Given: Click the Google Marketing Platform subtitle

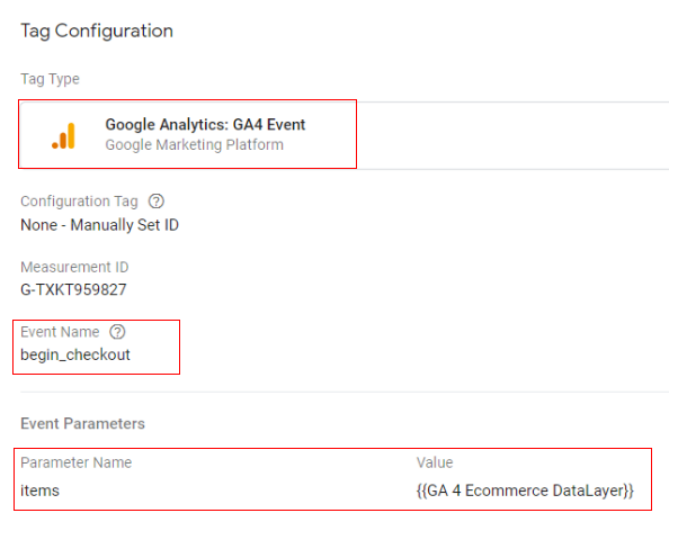Looking at the screenshot, I should [x=194, y=145].
